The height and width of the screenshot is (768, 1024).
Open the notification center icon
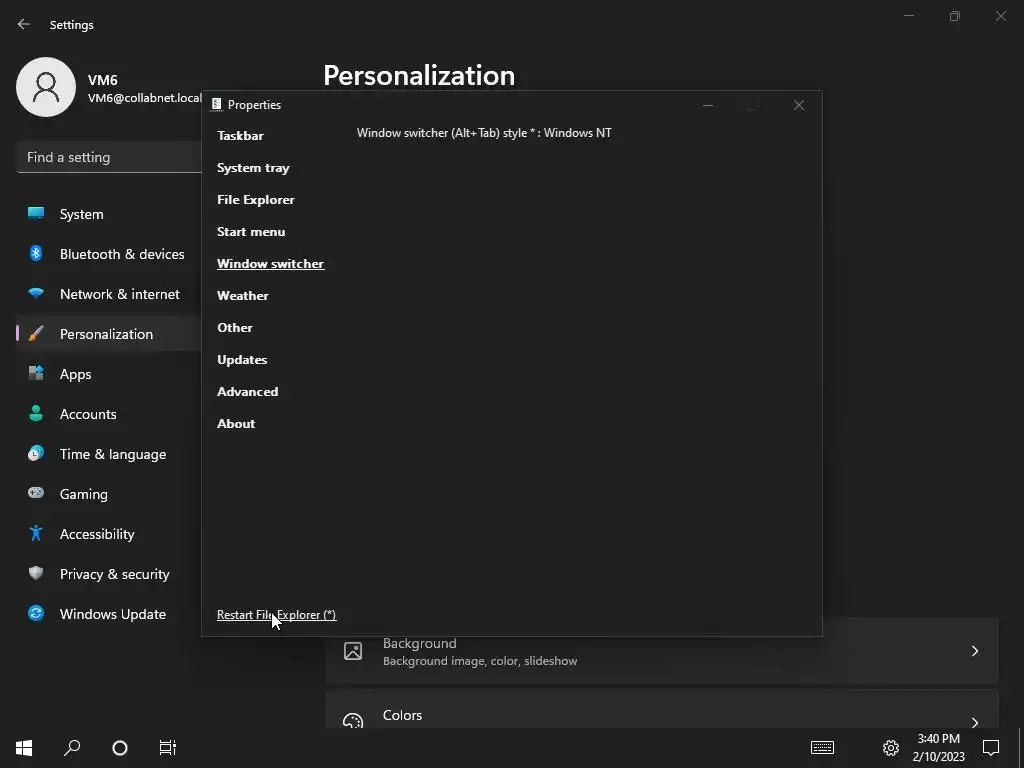991,748
